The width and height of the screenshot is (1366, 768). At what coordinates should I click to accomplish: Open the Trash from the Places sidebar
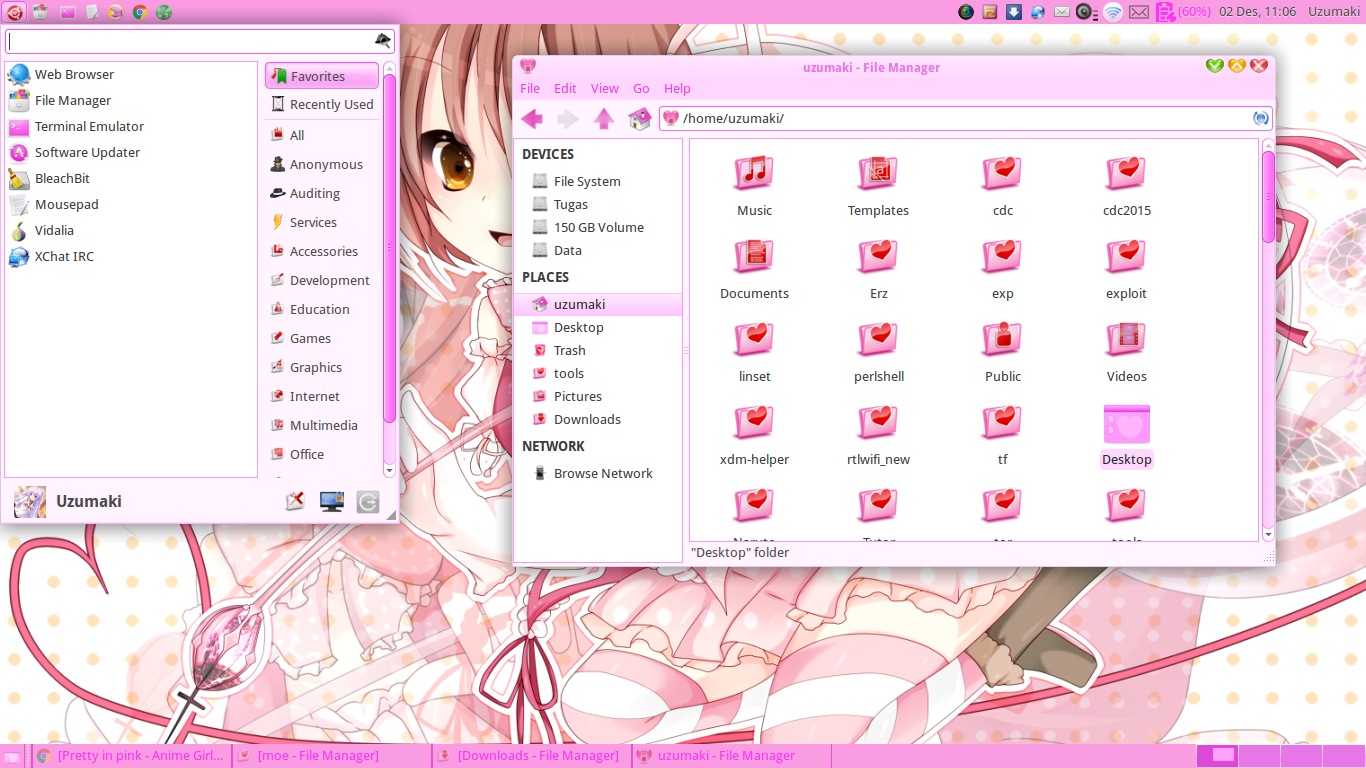571,350
